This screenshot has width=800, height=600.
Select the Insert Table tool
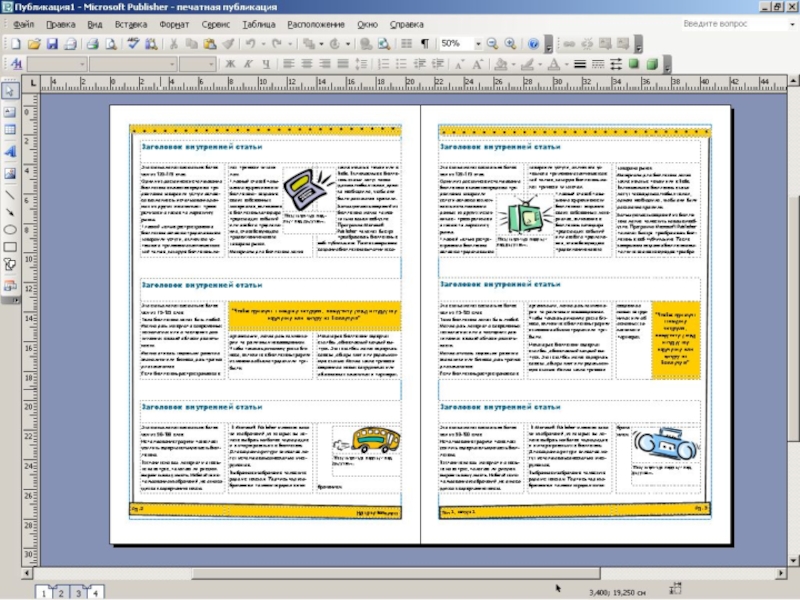[x=10, y=130]
